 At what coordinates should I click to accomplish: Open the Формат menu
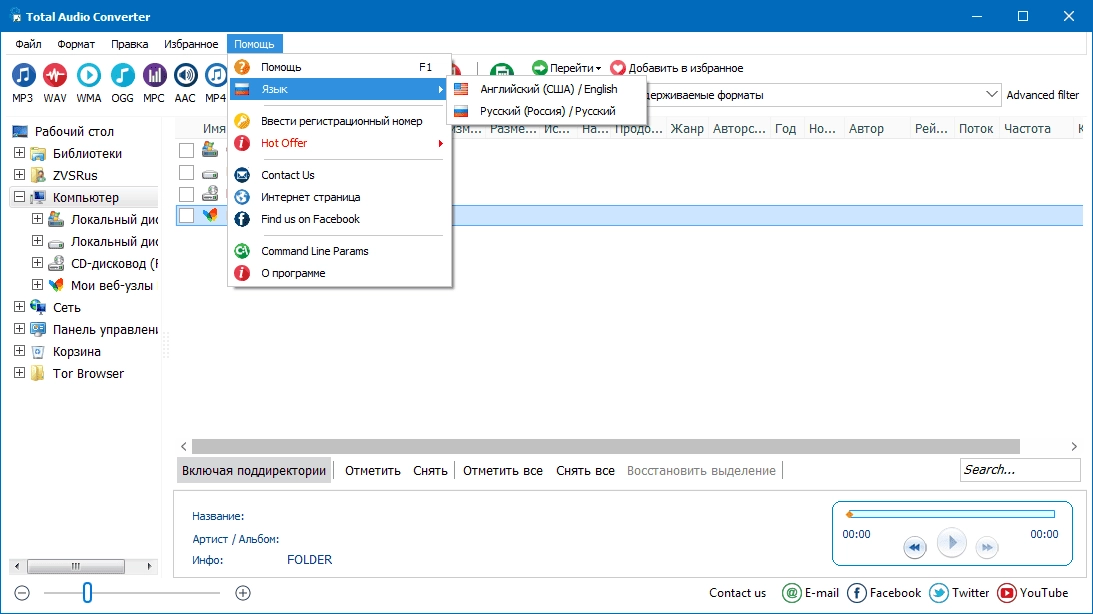(x=76, y=44)
